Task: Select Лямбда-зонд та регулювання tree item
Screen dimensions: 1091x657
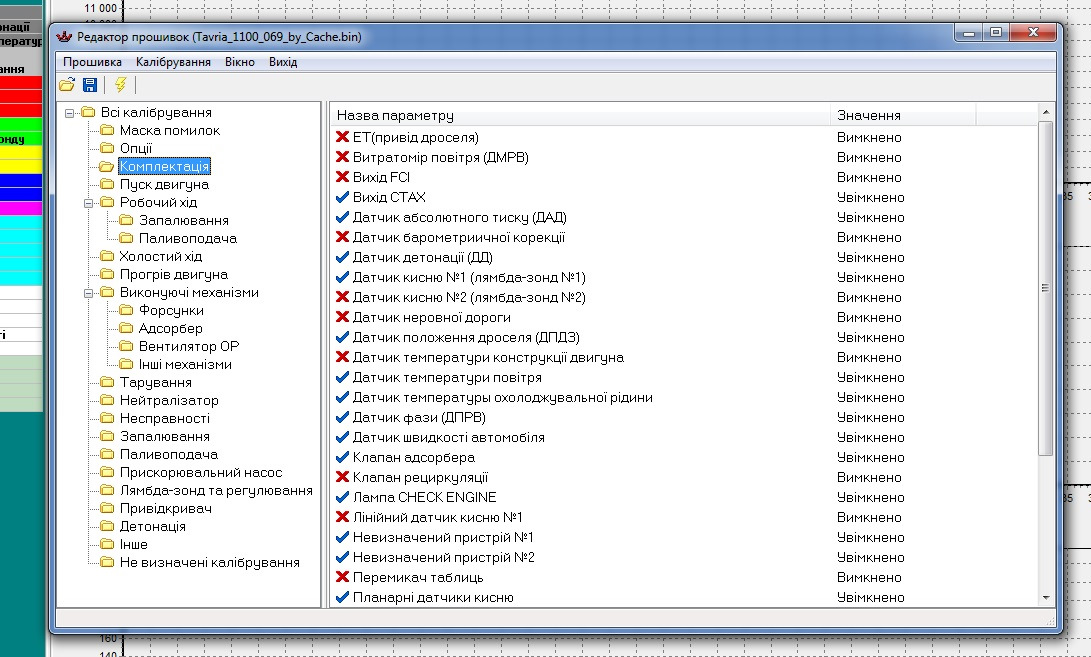Action: (216, 491)
